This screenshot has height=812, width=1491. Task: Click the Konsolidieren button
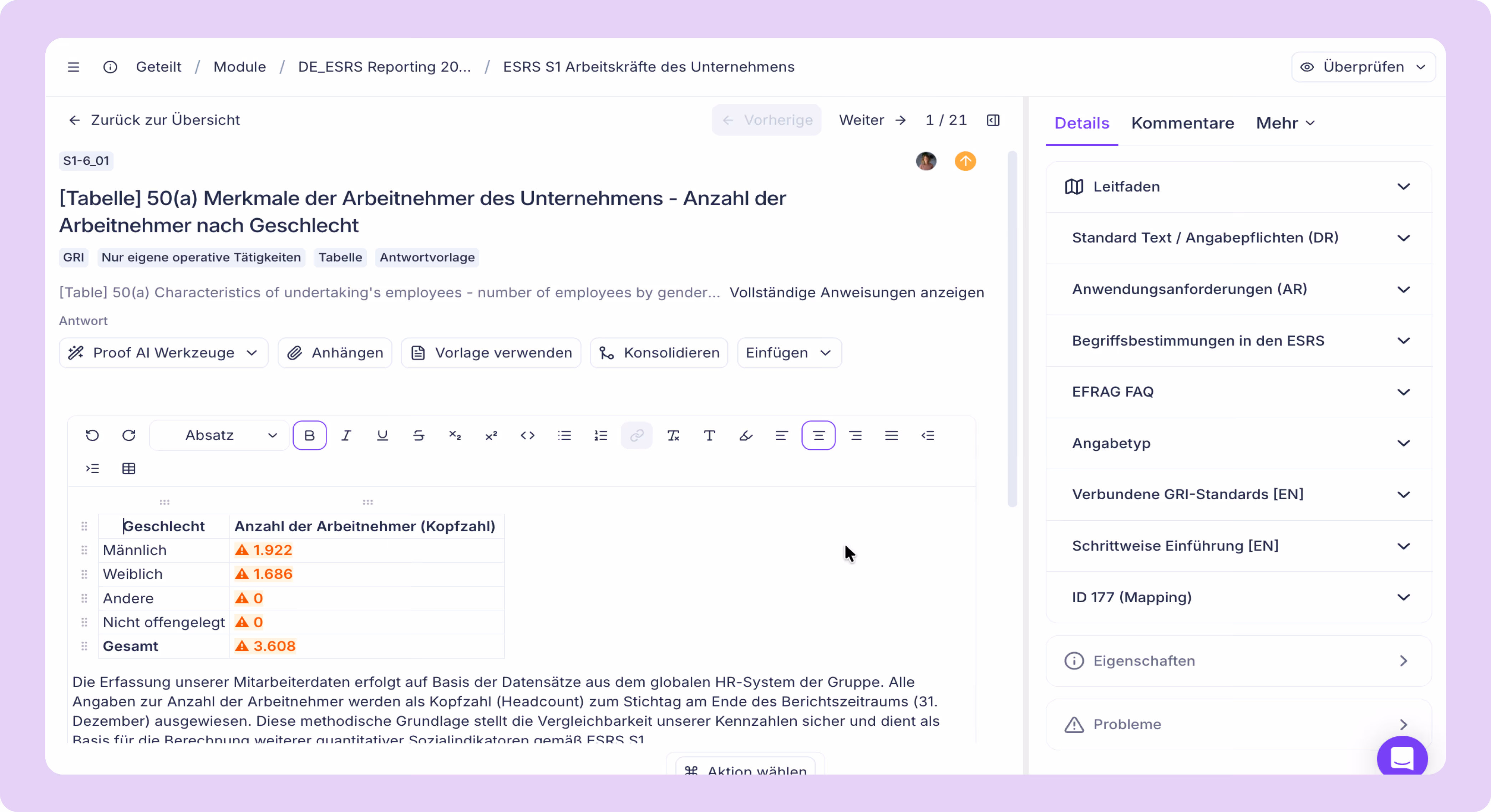point(659,353)
